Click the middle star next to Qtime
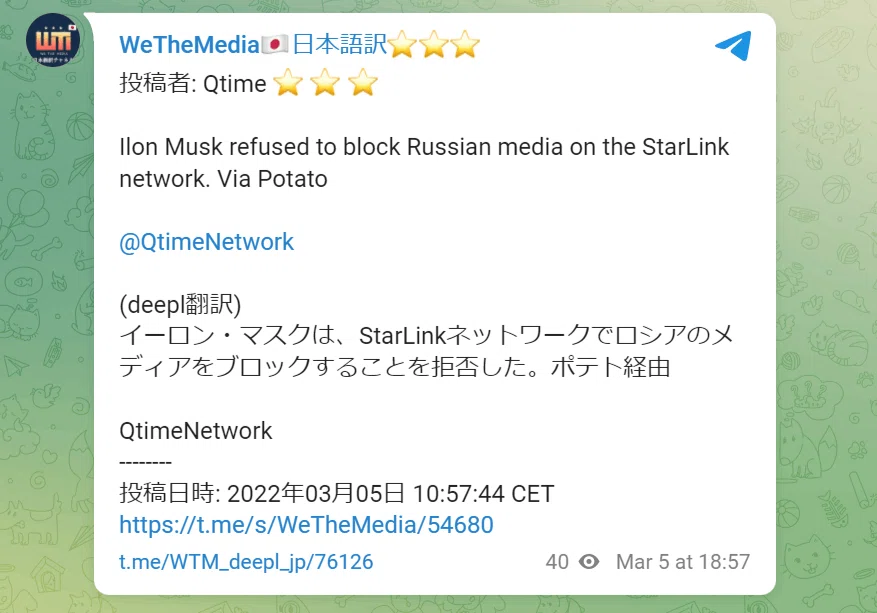877x613 pixels. 325,83
